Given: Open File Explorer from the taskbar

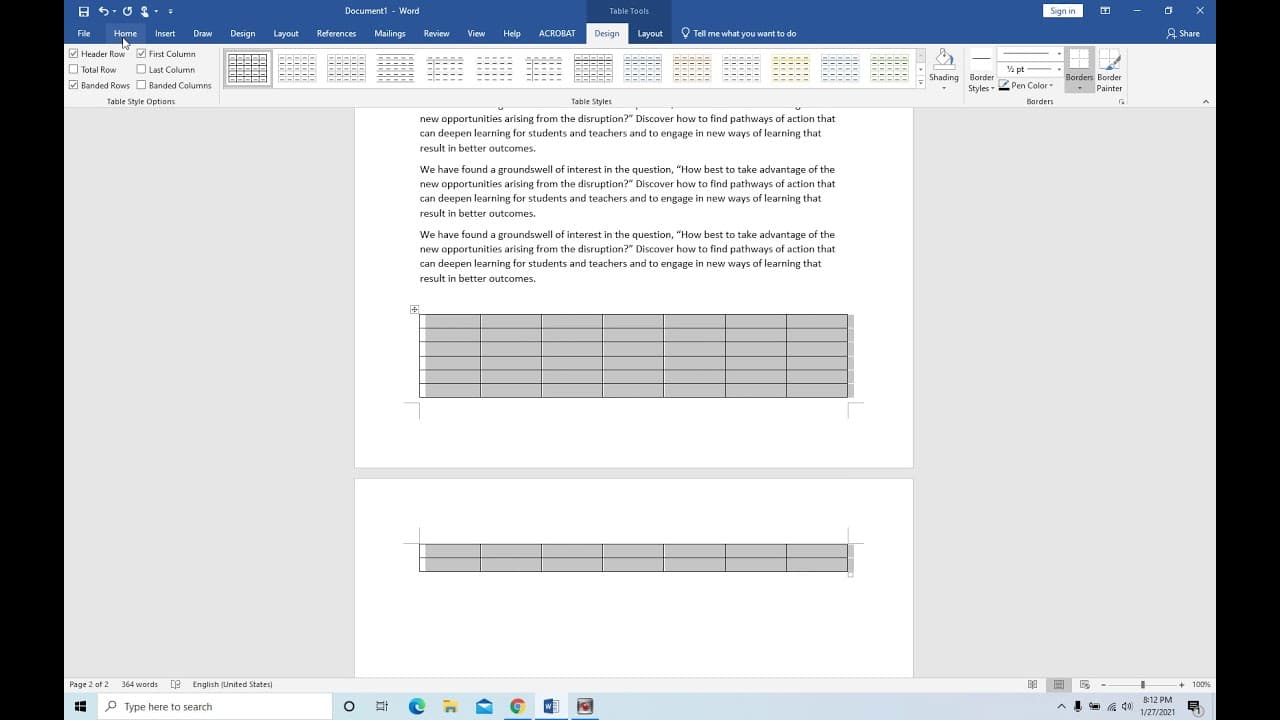Looking at the screenshot, I should tap(450, 706).
